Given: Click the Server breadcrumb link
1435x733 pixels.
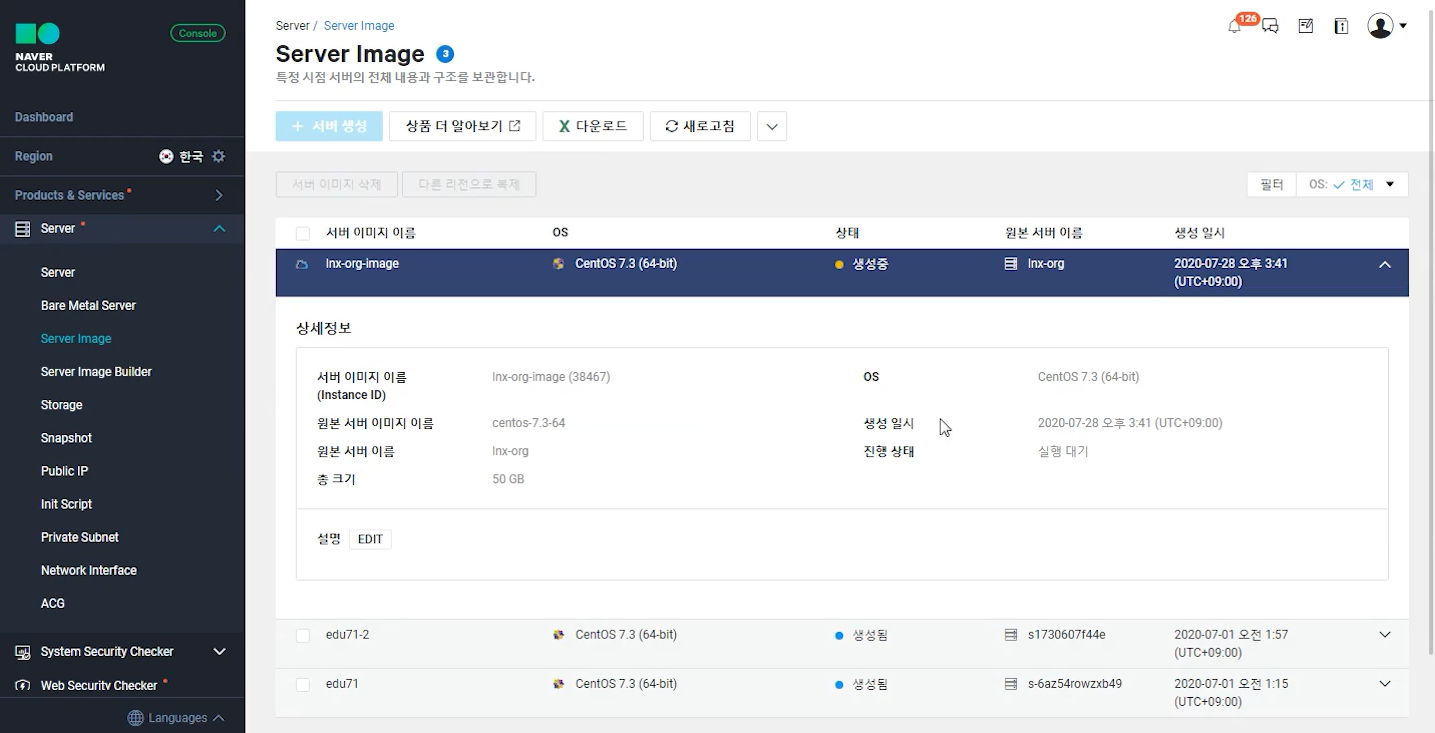Looking at the screenshot, I should [293, 26].
